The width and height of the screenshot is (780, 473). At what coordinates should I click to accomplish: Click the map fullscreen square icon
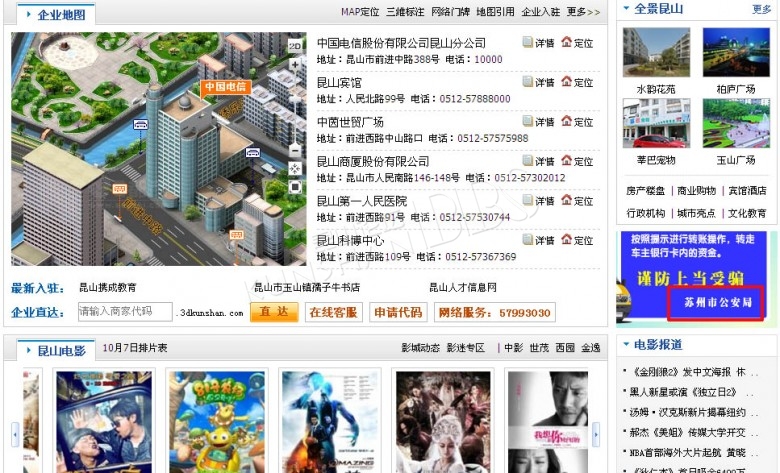coord(295,187)
